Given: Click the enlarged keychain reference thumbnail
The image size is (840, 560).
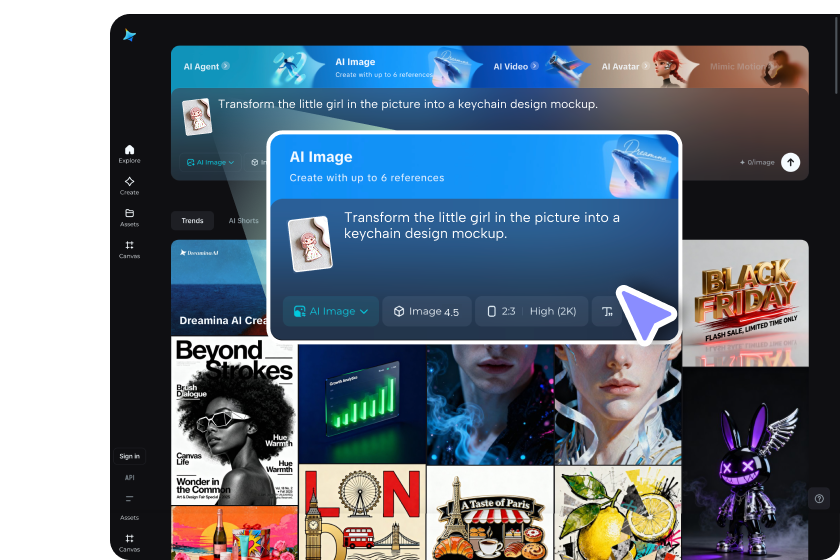Looking at the screenshot, I should pos(310,244).
